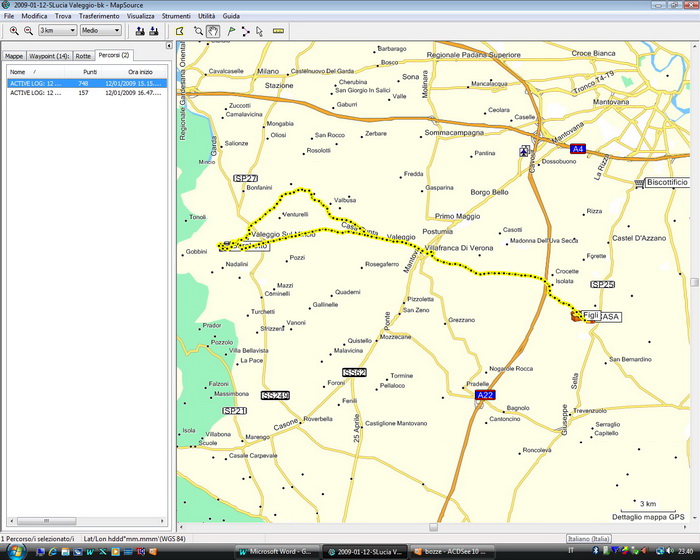Click the Microsoft Word taskbar button
Screen dimensions: 700x560
click(279, 552)
